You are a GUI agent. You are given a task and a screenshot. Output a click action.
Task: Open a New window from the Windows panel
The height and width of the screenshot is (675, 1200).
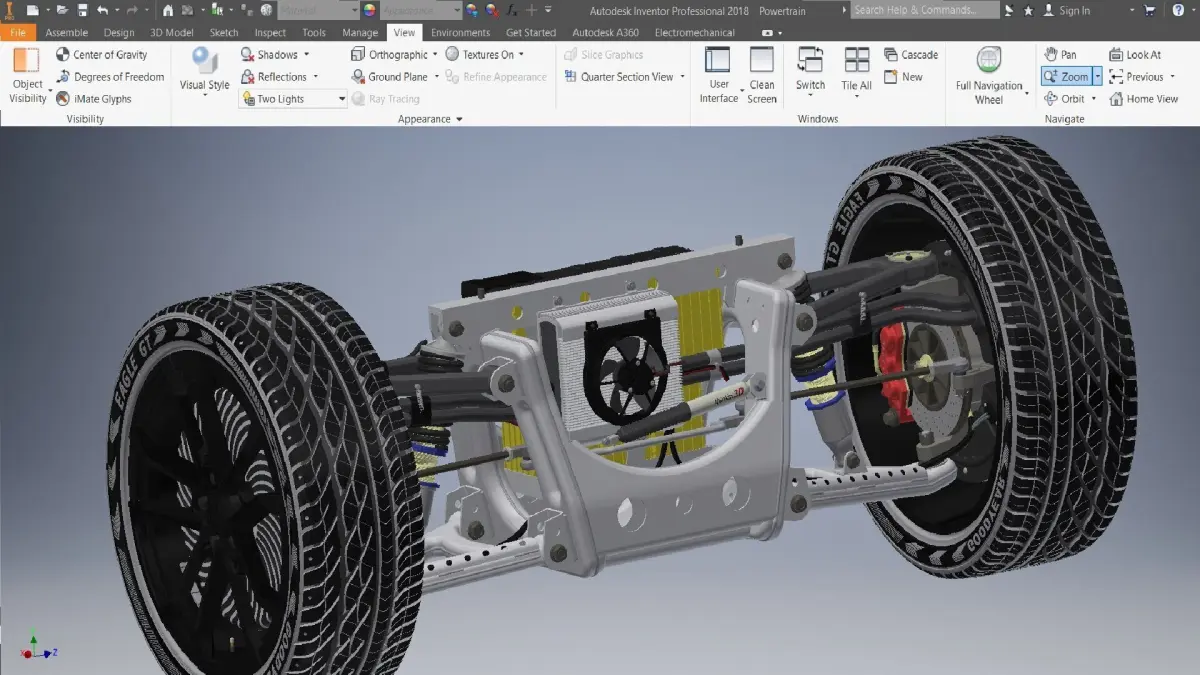tap(903, 77)
